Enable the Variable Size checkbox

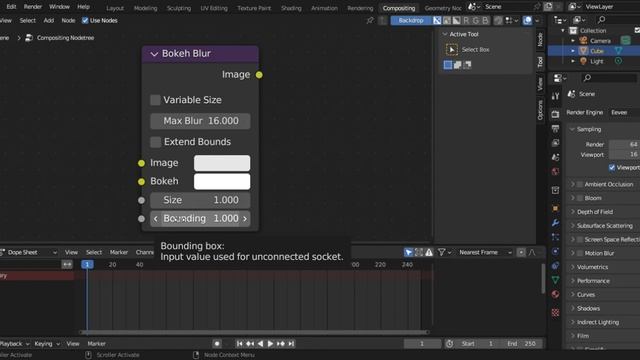coord(155,100)
